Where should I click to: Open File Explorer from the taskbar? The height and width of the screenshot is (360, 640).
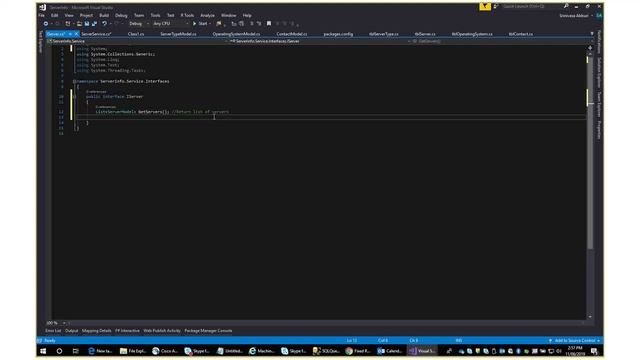pos(133,351)
